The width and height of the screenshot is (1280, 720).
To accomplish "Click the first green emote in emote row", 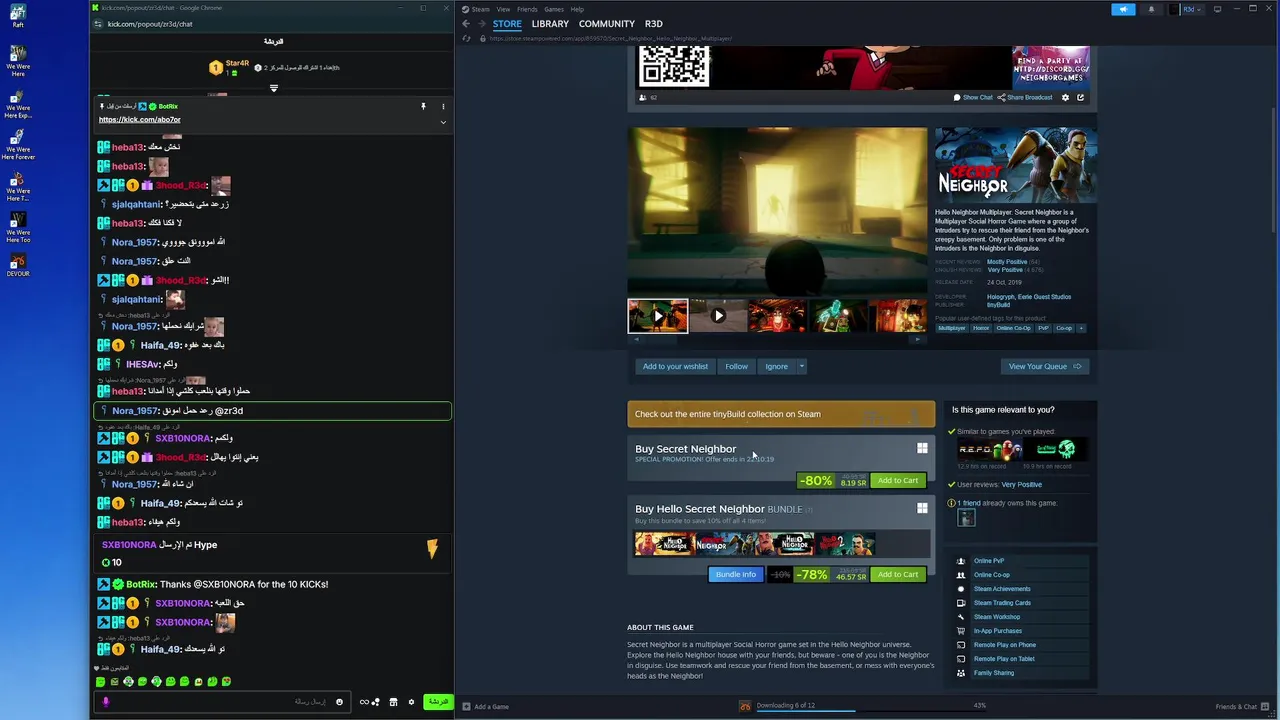I will pos(100,682).
